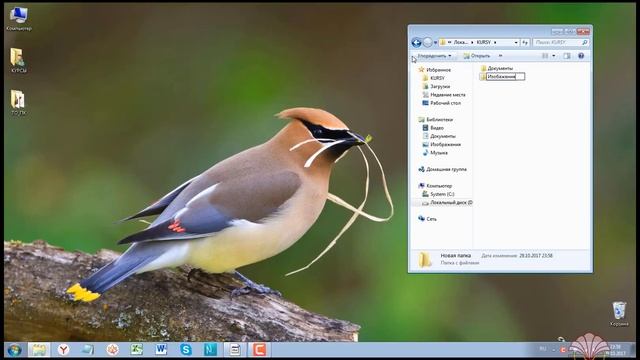Open Word from the taskbar
This screenshot has width=640, height=360.
pyautogui.click(x=161, y=350)
